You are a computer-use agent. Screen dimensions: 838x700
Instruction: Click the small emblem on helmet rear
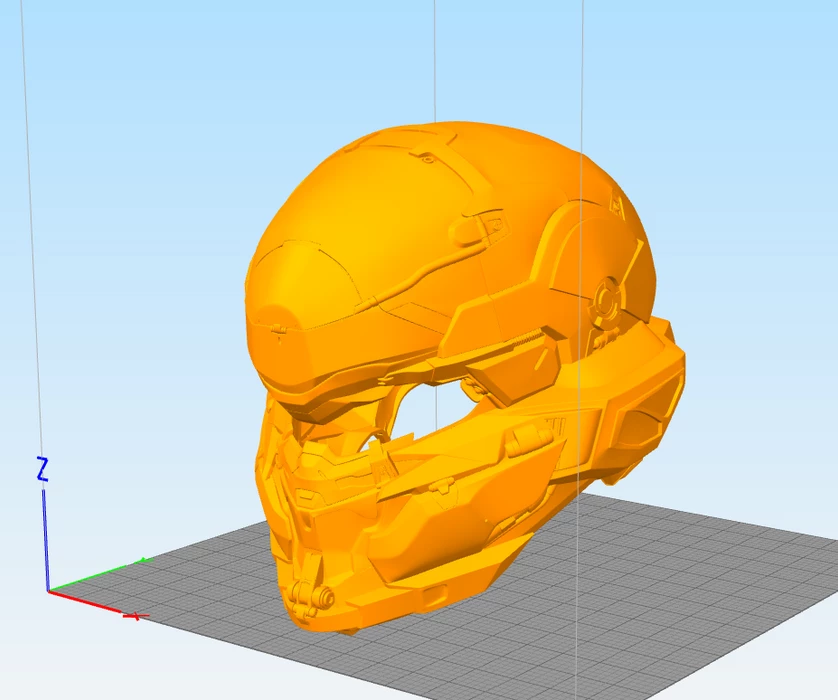click(617, 205)
